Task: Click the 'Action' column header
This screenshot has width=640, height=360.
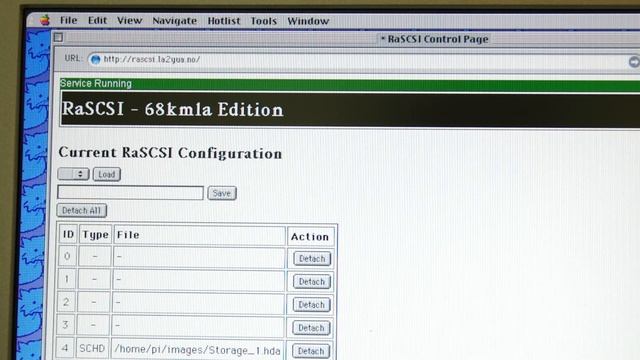Action: tap(310, 237)
